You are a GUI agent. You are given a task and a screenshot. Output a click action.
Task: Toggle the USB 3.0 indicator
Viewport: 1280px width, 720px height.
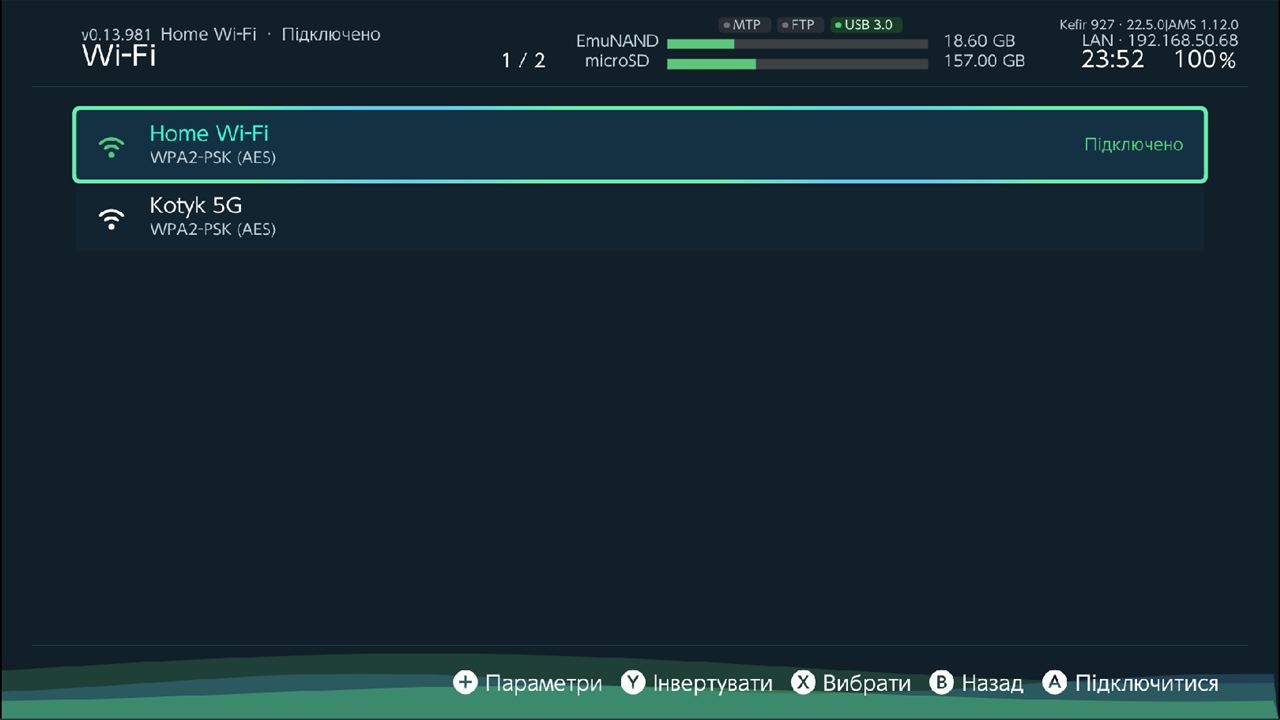pos(864,25)
